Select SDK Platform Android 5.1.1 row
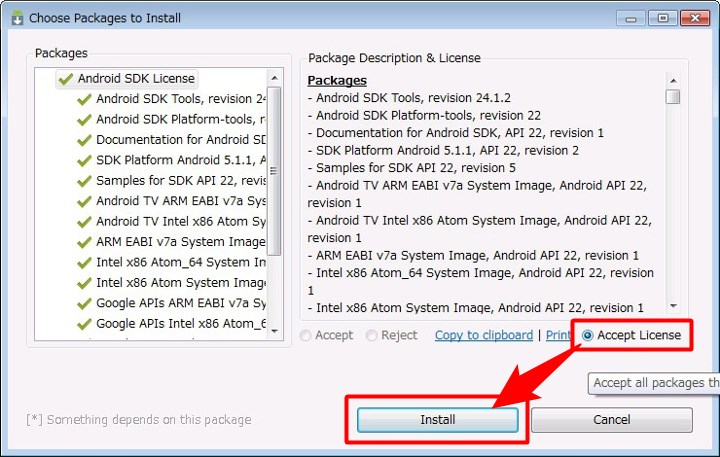Screen dimensions: 720x457 [x=171, y=160]
